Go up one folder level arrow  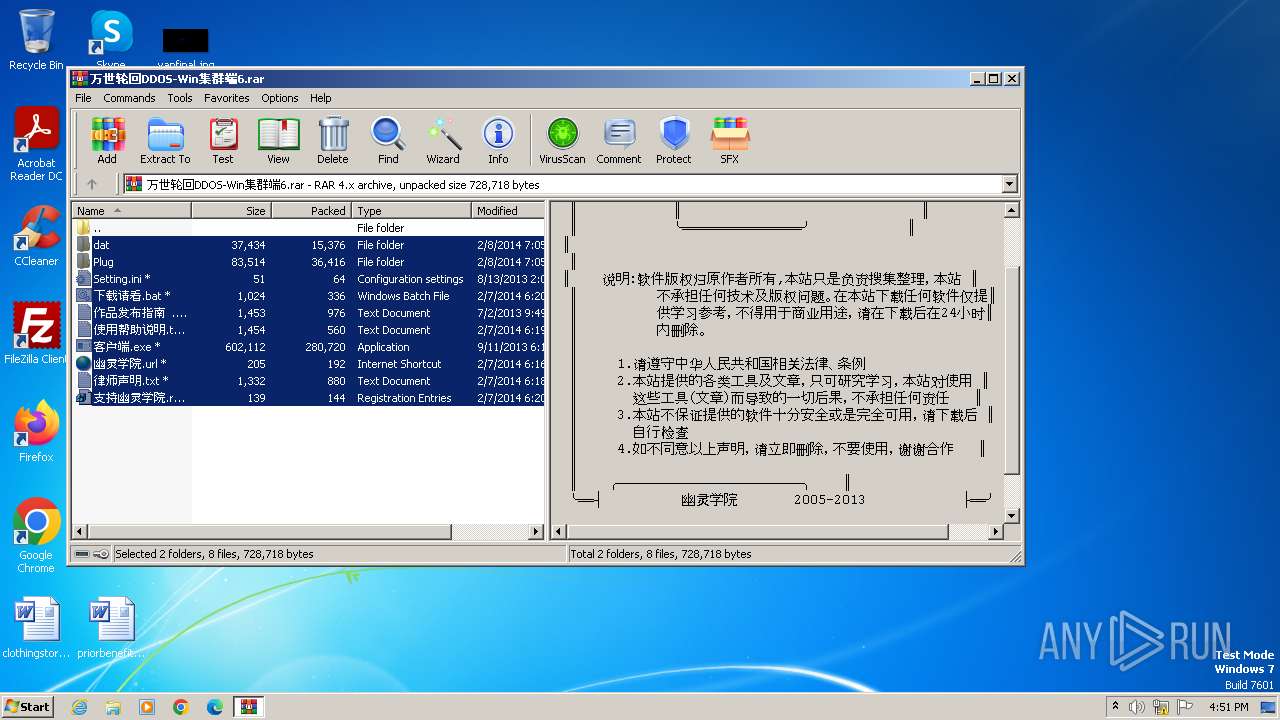[x=92, y=184]
